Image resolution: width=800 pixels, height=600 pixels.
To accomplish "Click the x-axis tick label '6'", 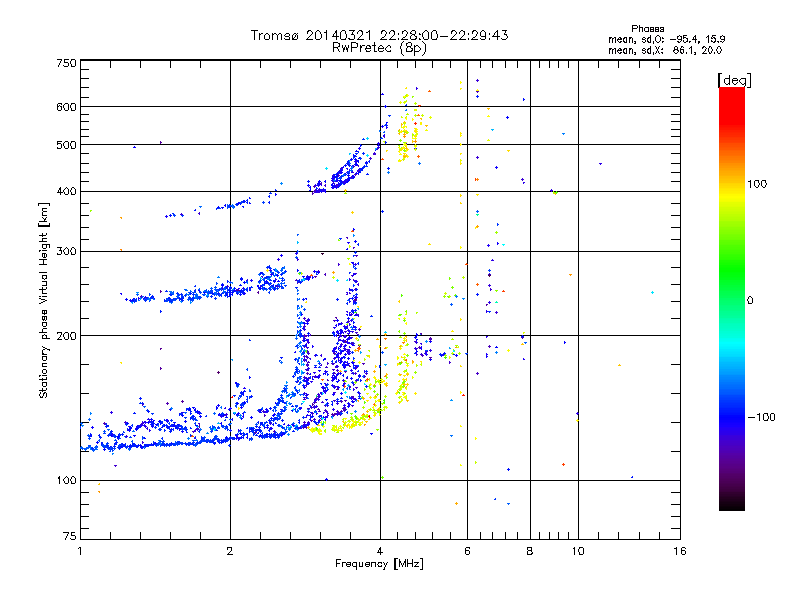I will coord(467,551).
